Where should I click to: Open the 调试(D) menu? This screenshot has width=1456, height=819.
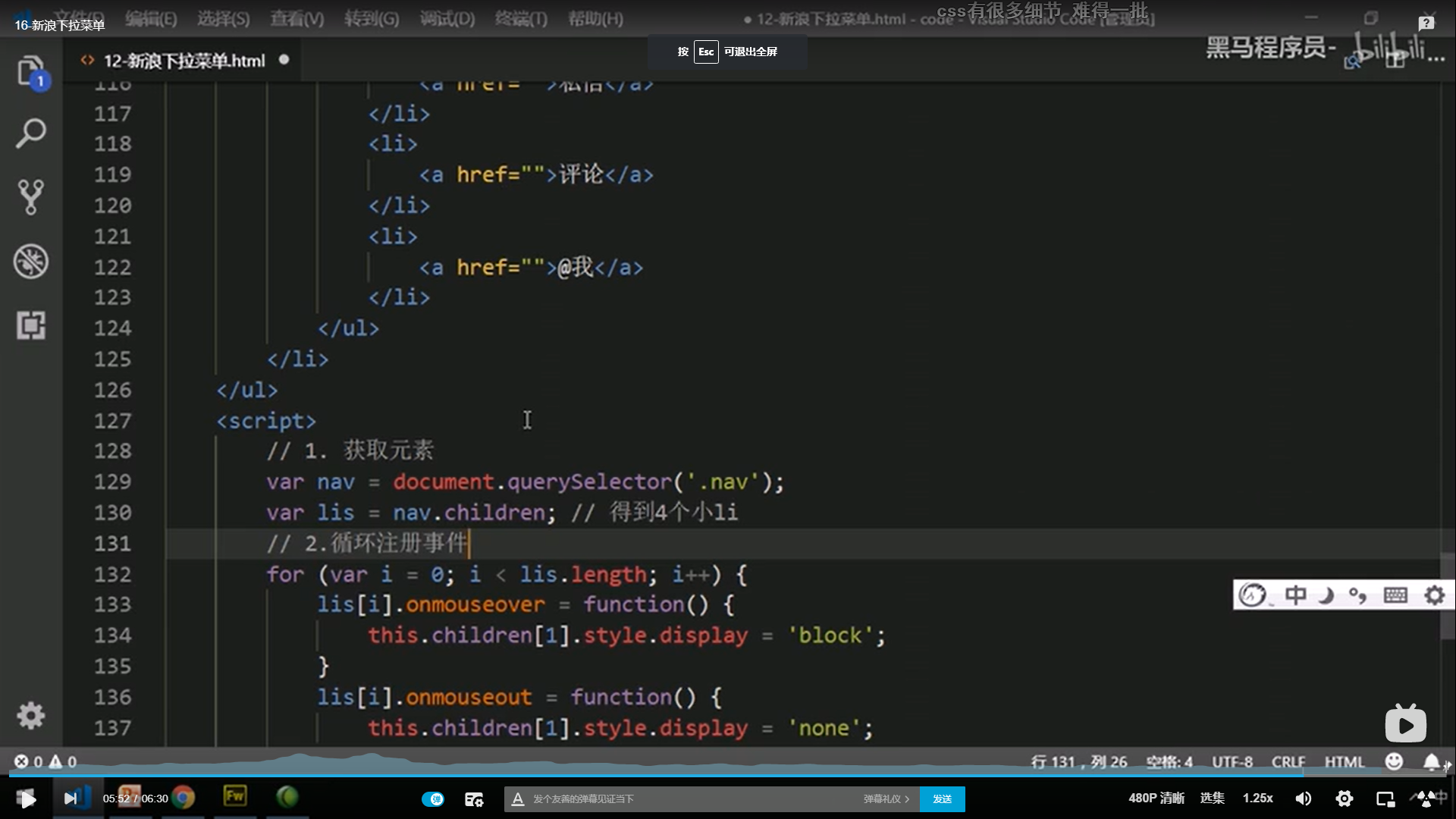pyautogui.click(x=447, y=19)
